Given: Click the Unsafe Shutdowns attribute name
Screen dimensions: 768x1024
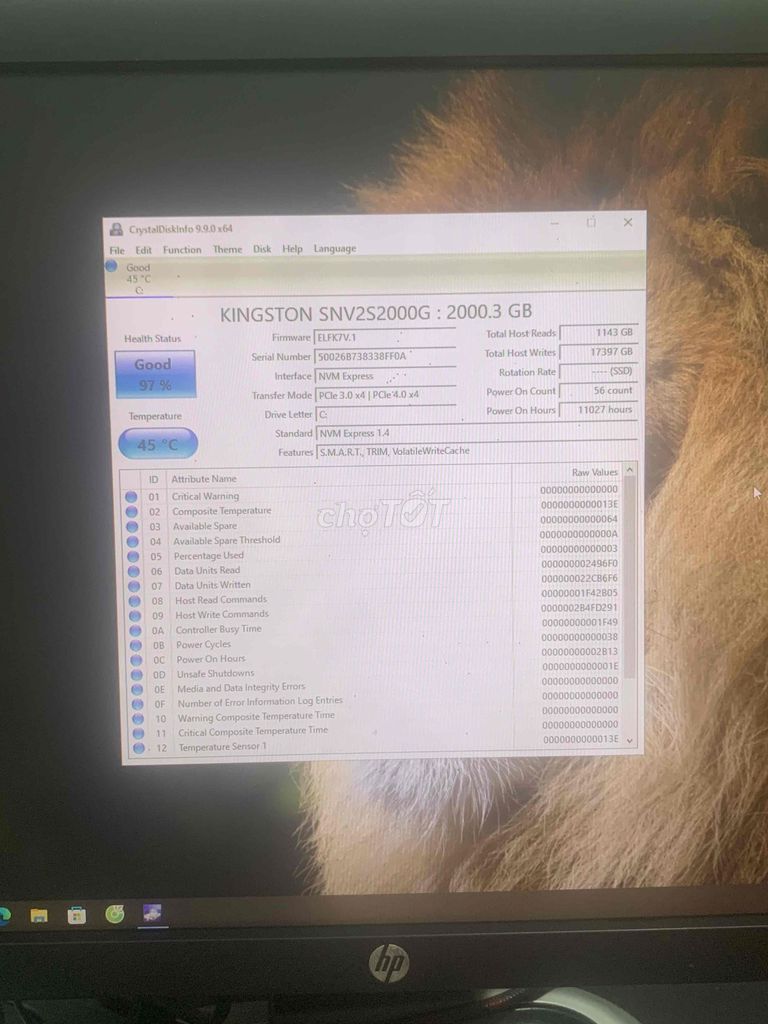Looking at the screenshot, I should click(x=216, y=673).
